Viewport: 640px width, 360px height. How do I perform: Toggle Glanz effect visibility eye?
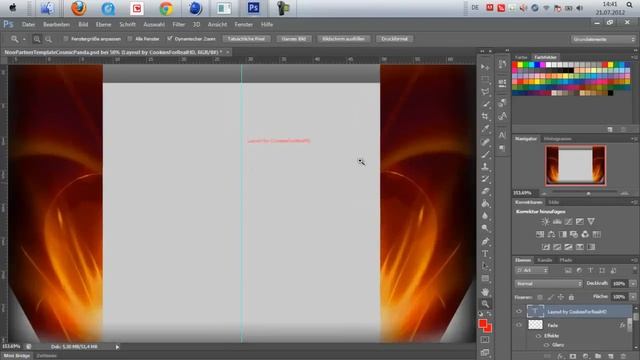tap(546, 345)
